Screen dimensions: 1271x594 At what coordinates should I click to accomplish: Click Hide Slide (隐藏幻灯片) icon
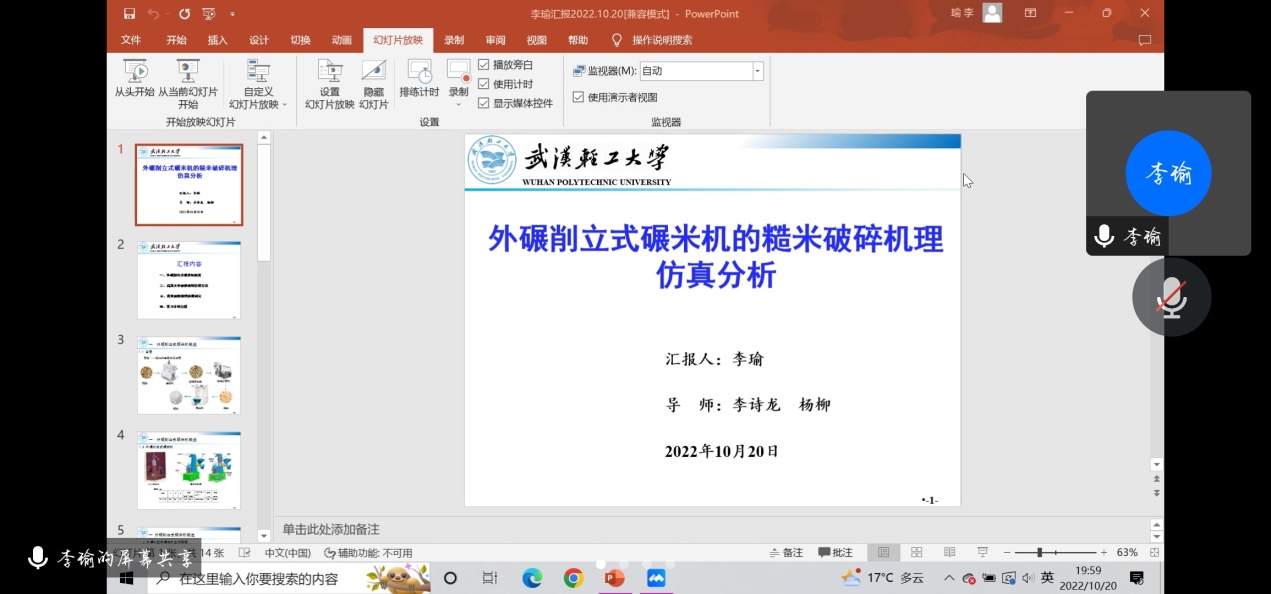coord(374,72)
